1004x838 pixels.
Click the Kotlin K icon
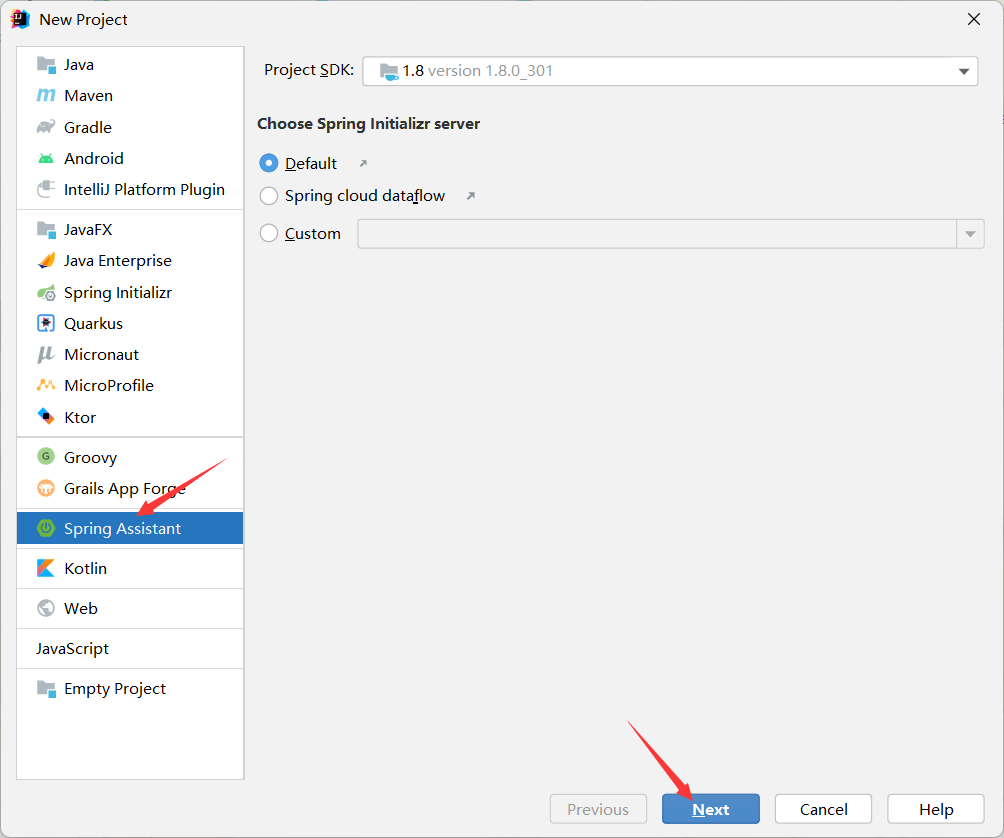pos(46,568)
